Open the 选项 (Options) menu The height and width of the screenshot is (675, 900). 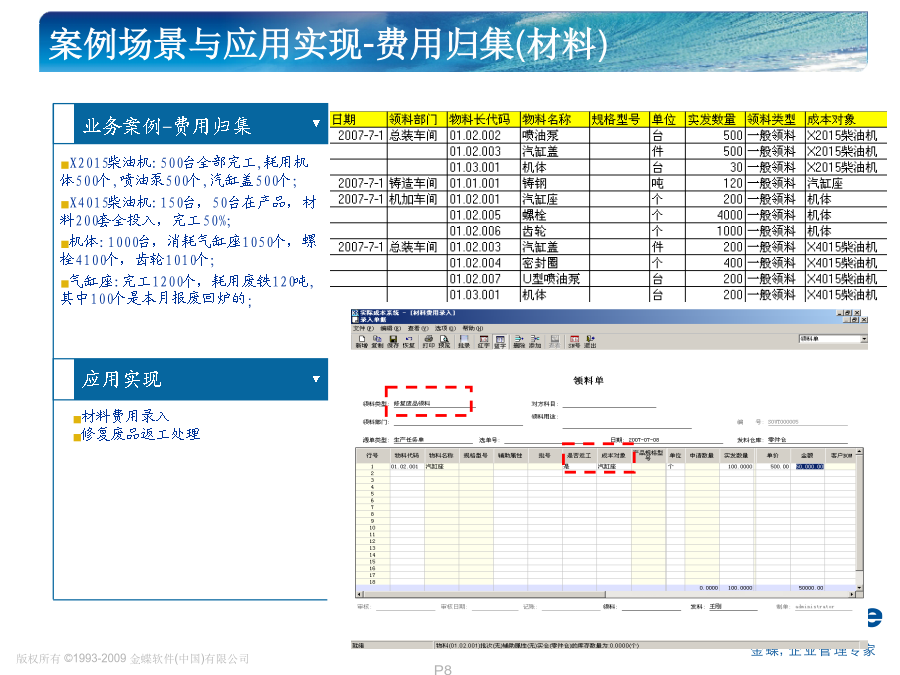tap(445, 328)
